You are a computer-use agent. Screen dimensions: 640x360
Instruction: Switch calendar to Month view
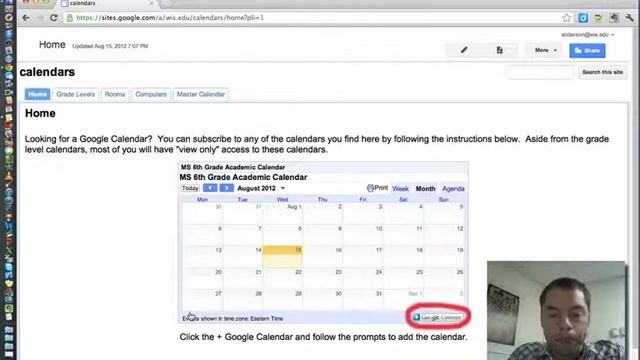tap(425, 189)
